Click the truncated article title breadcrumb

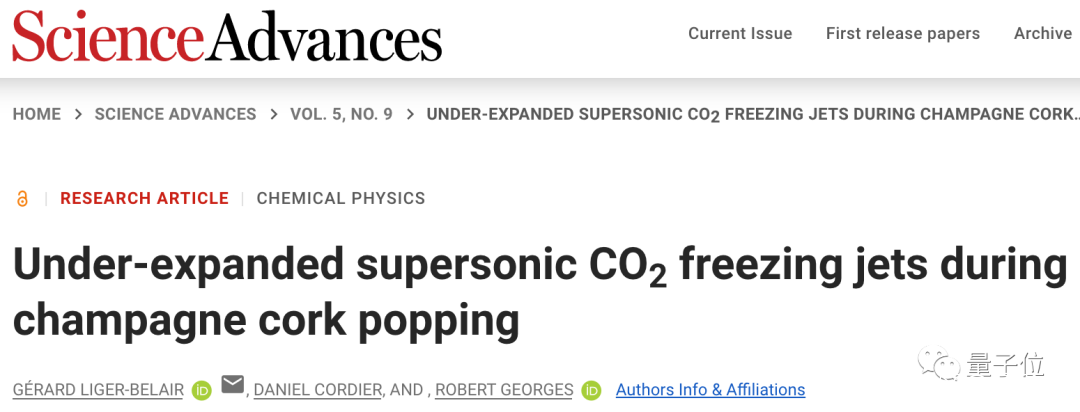pyautogui.click(x=752, y=114)
